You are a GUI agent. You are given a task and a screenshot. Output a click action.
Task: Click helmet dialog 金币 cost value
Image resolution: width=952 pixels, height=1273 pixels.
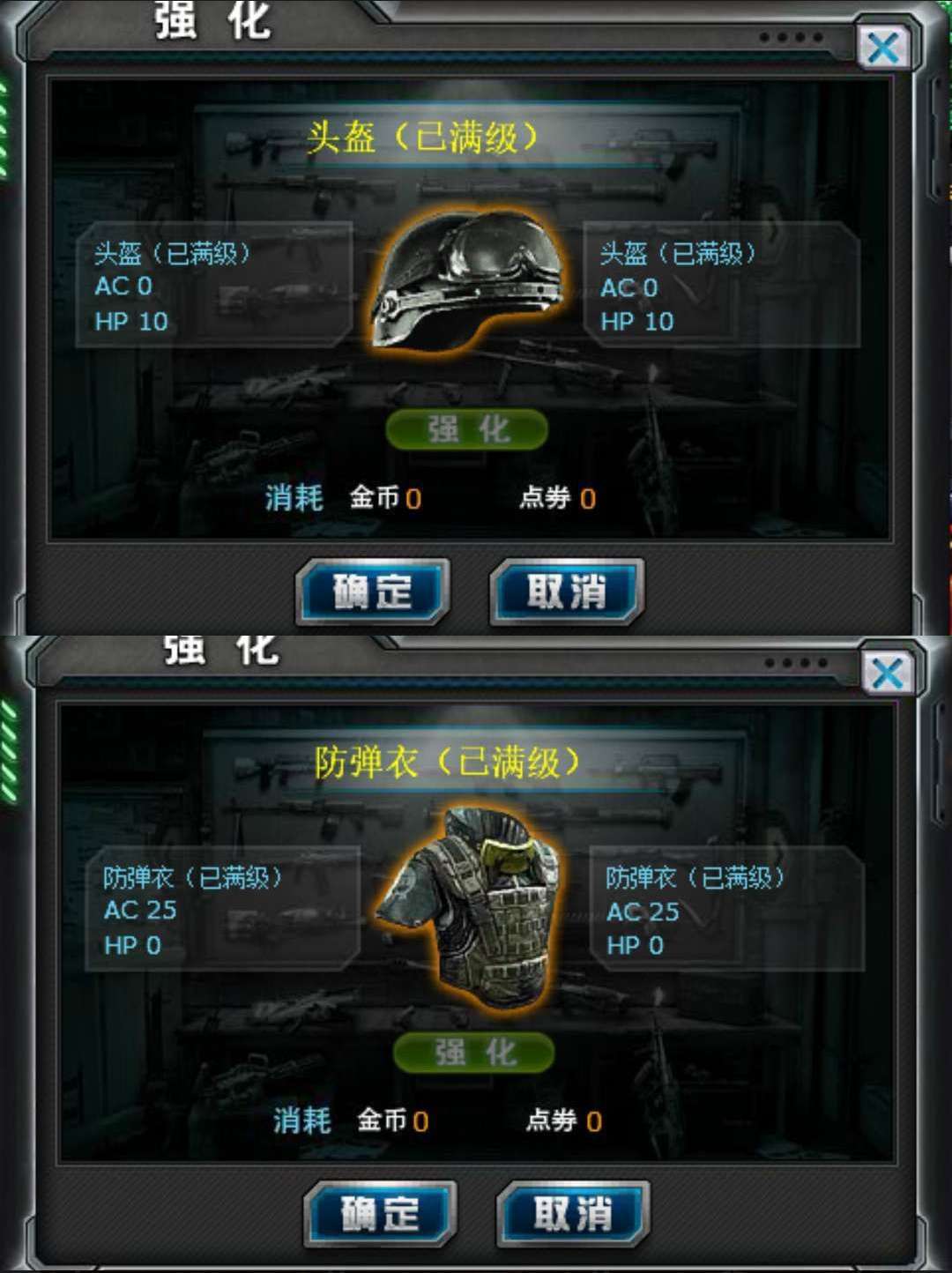413,499
